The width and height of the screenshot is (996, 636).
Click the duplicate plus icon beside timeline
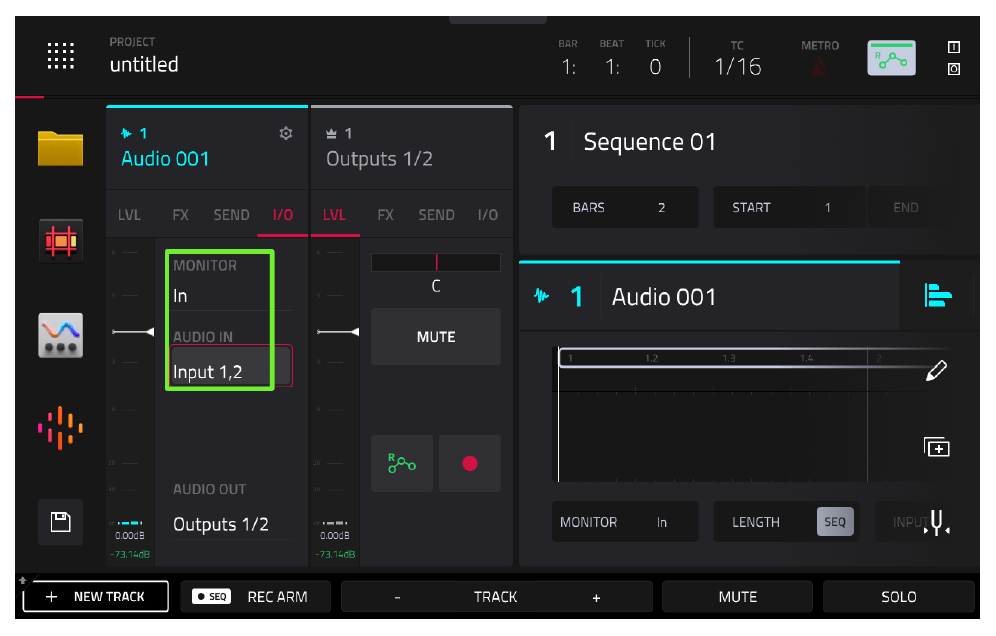tap(936, 447)
